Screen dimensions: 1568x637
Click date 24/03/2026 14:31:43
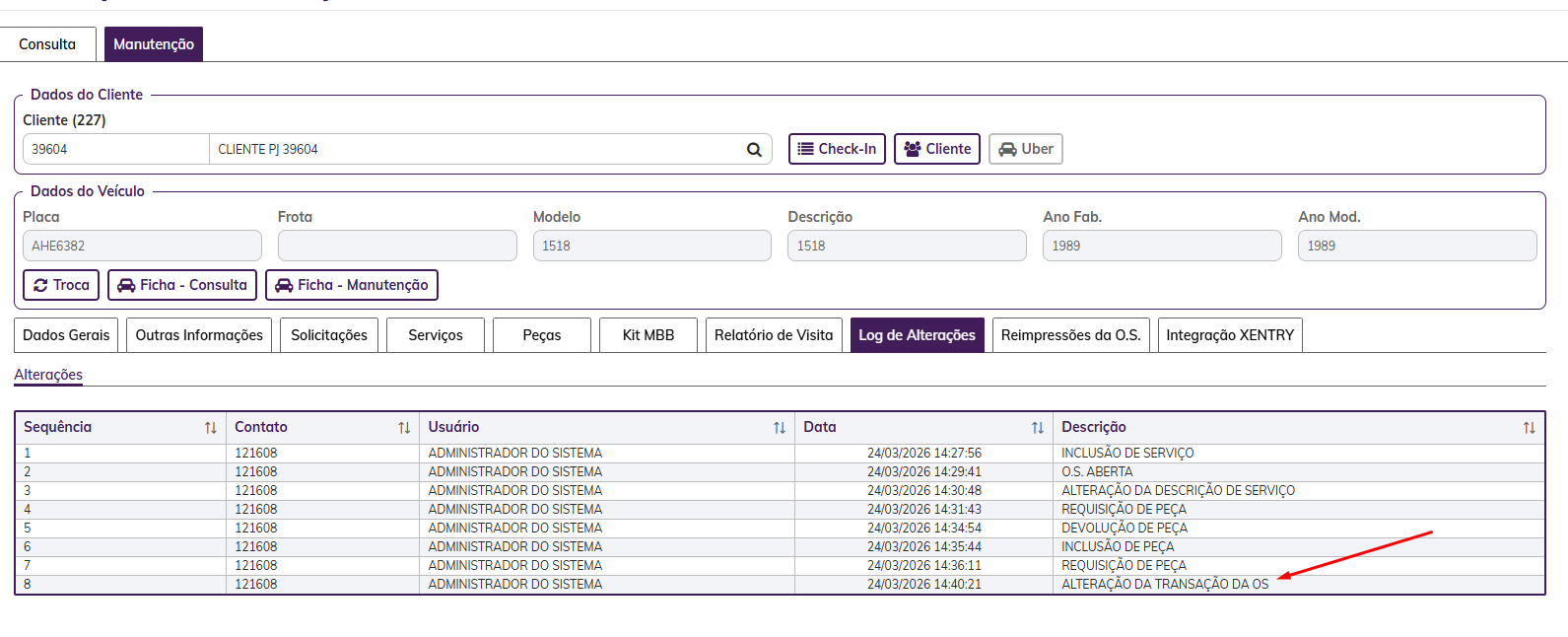[x=924, y=510]
